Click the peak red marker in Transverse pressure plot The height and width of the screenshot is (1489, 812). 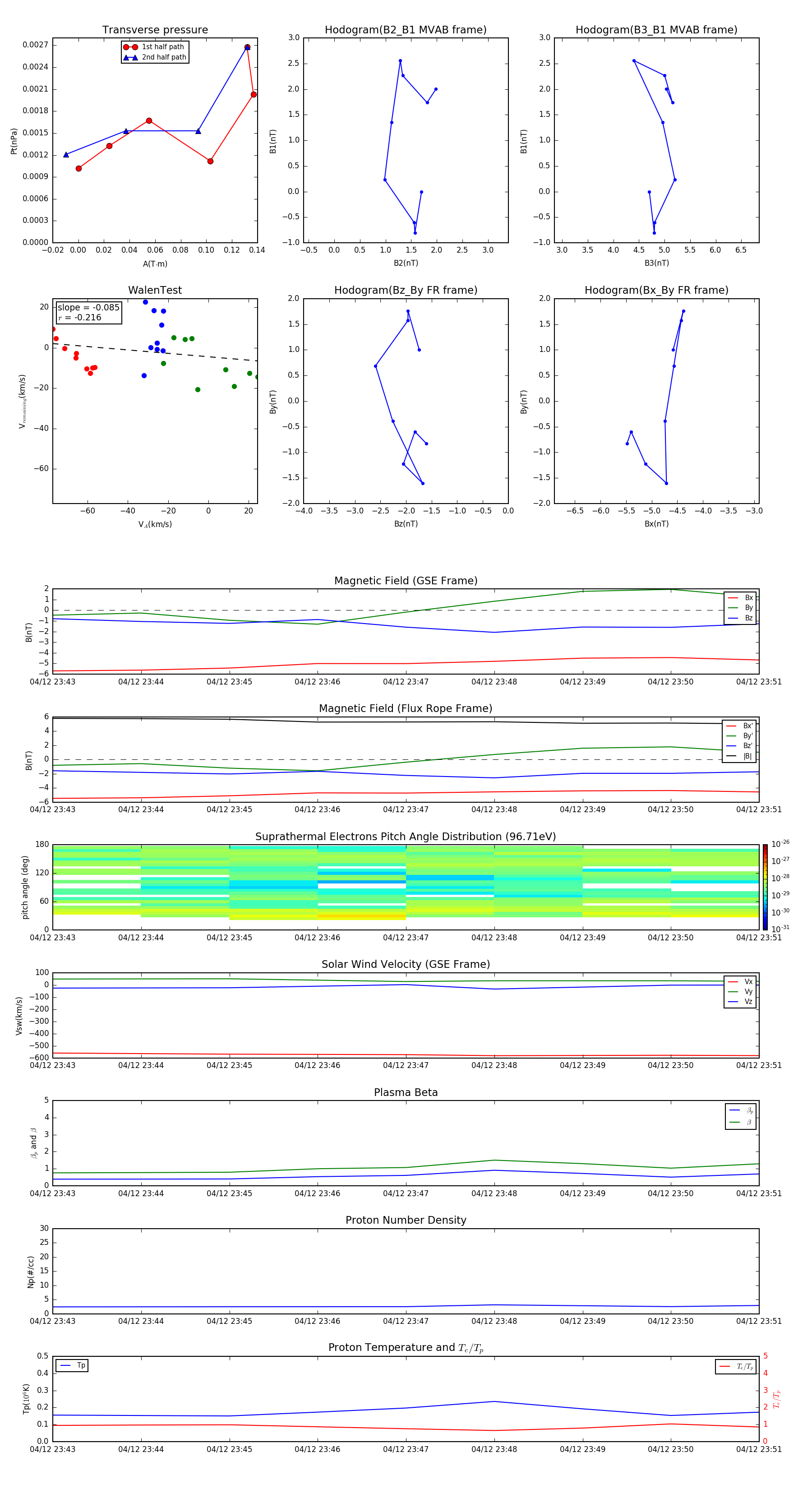point(247,47)
